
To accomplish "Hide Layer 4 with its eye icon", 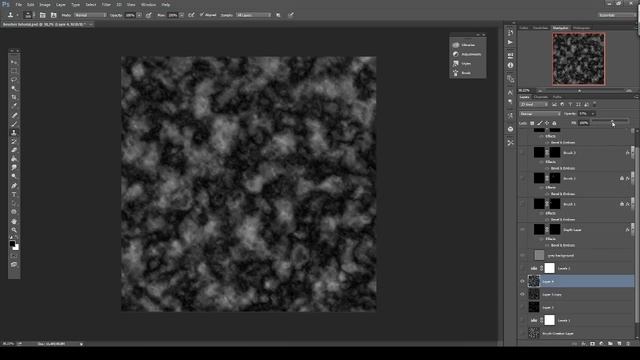I will click(522, 281).
